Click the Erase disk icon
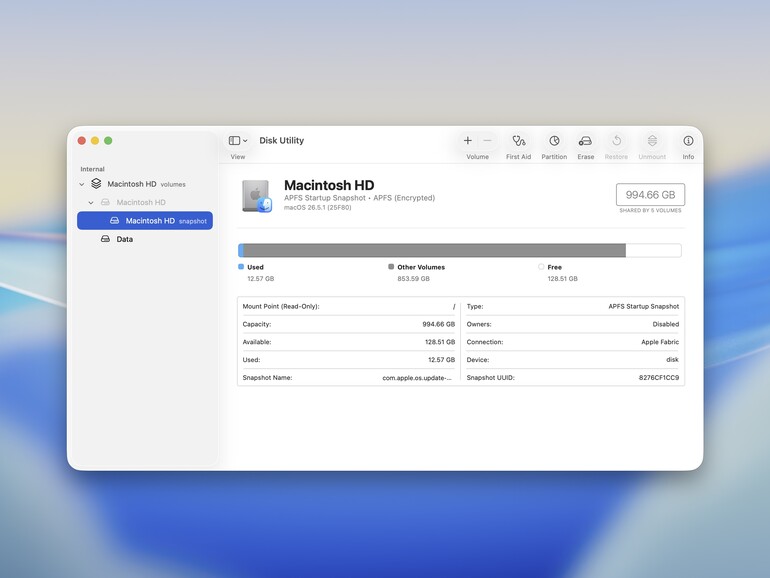This screenshot has height=578, width=770. click(x=585, y=141)
